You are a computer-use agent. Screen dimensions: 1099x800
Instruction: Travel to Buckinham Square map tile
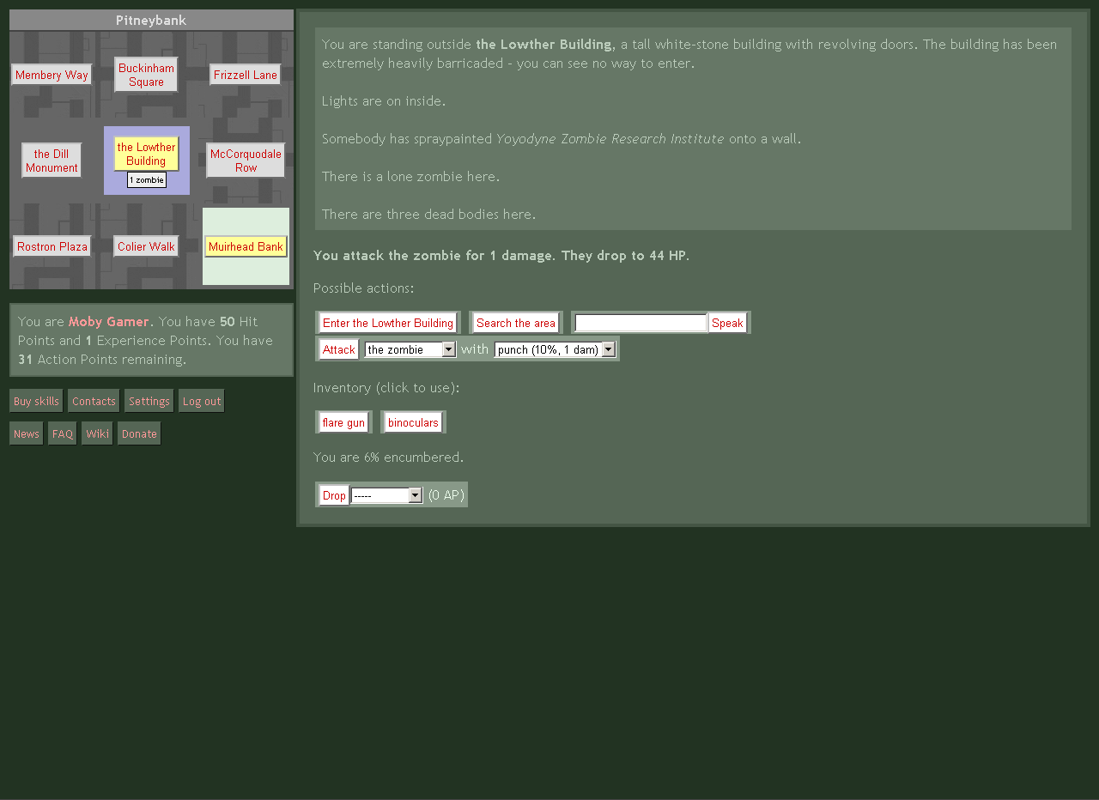pos(146,75)
